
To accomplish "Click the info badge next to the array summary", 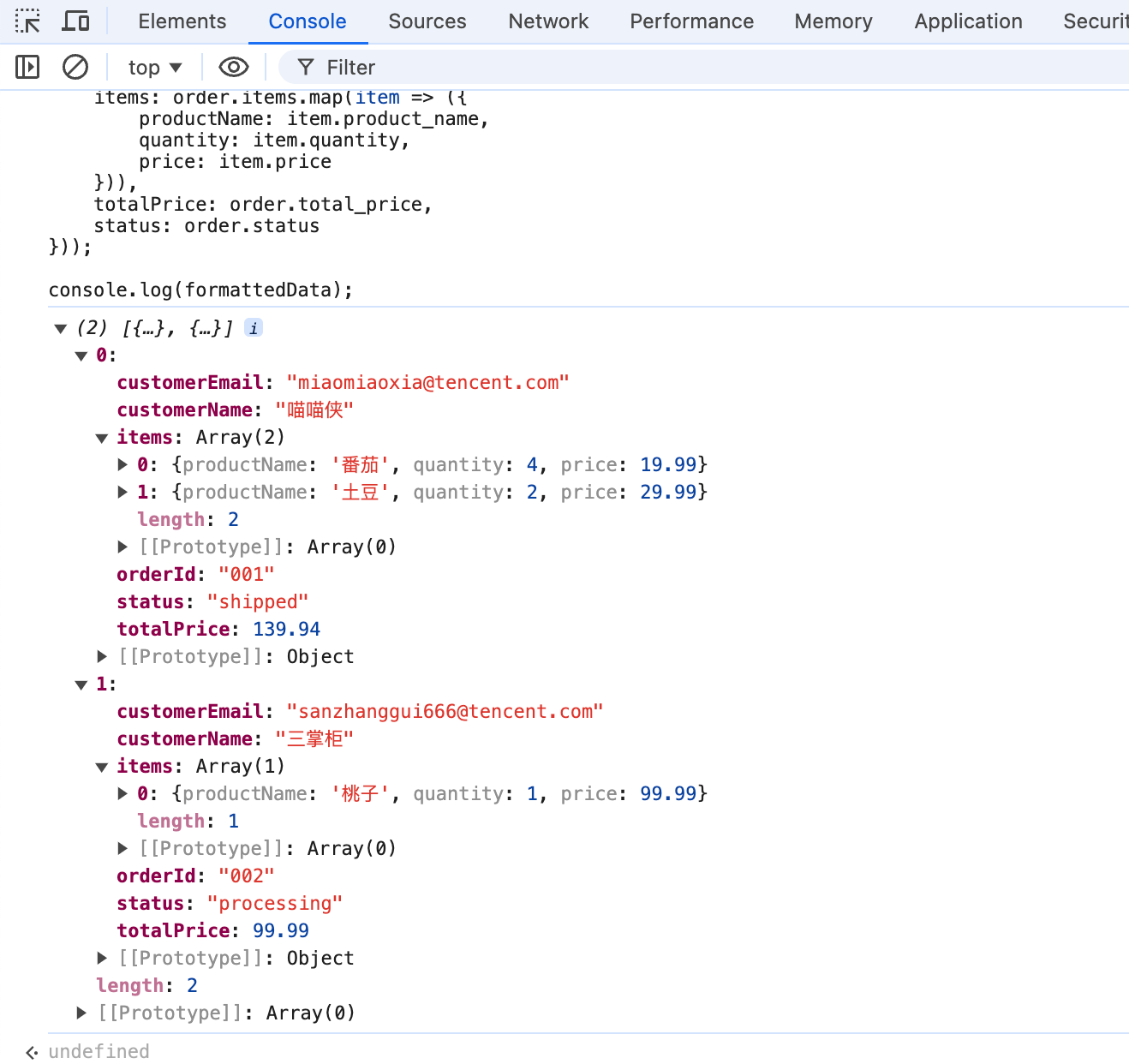I will pyautogui.click(x=254, y=327).
